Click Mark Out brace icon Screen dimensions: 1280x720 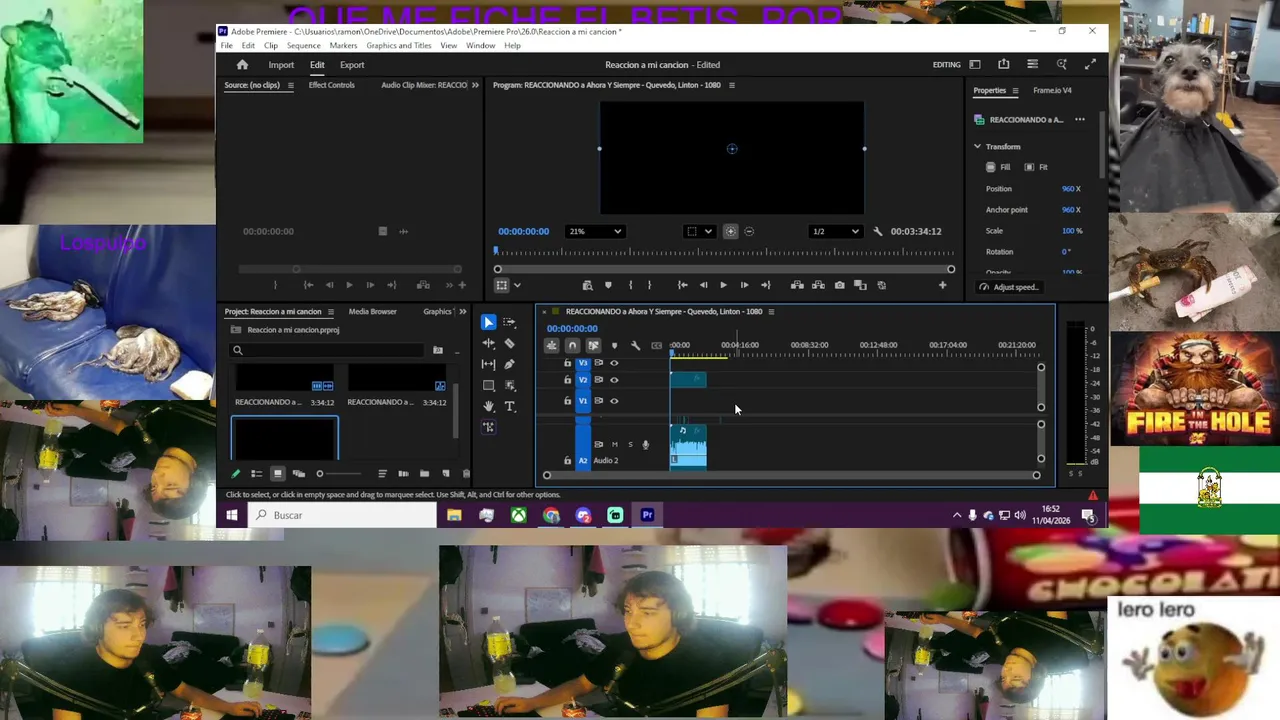pos(650,285)
